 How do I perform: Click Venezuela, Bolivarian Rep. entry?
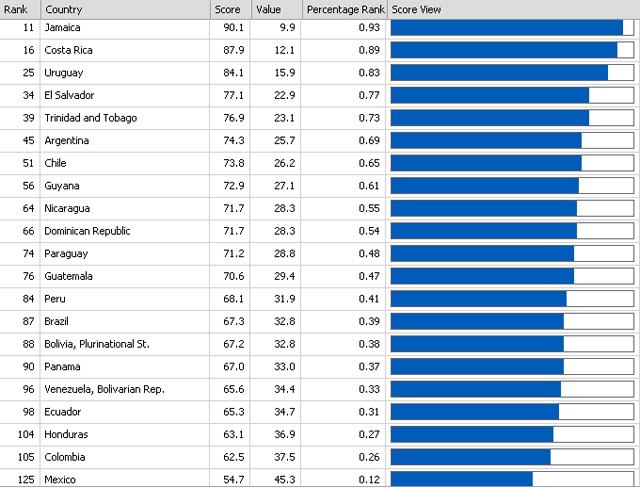pyautogui.click(x=104, y=389)
